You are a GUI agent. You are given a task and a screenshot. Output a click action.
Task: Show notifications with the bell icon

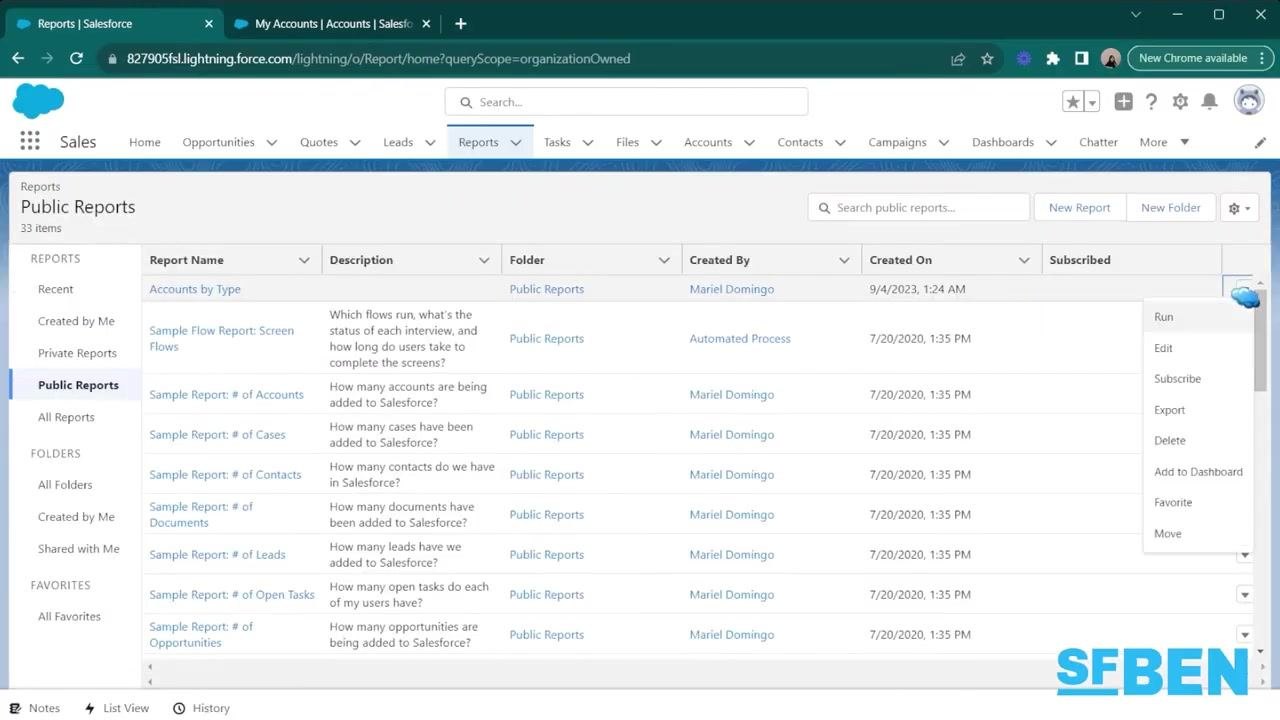(1209, 102)
